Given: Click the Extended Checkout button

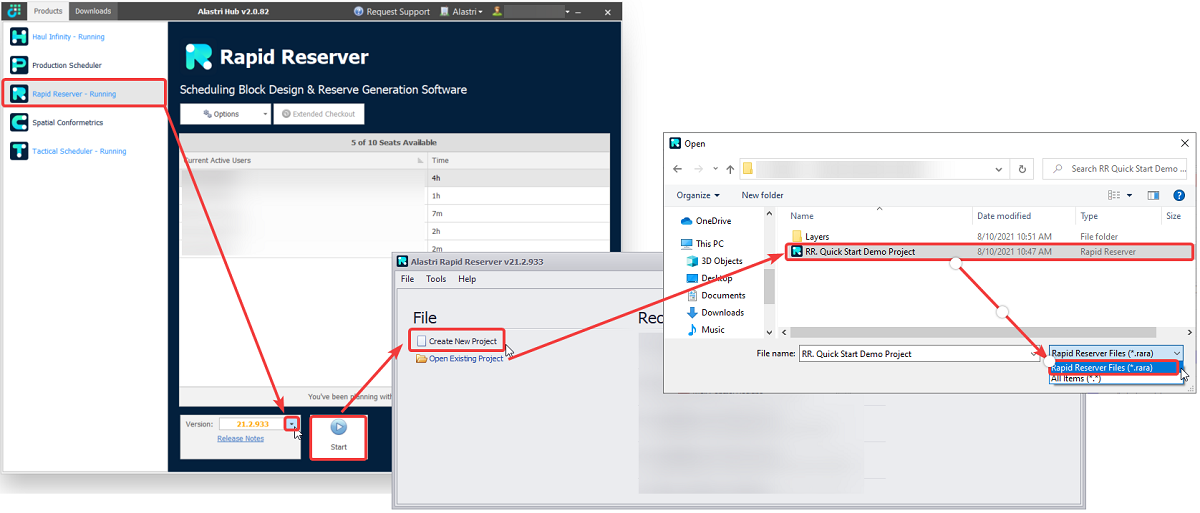Looking at the screenshot, I should pos(318,114).
